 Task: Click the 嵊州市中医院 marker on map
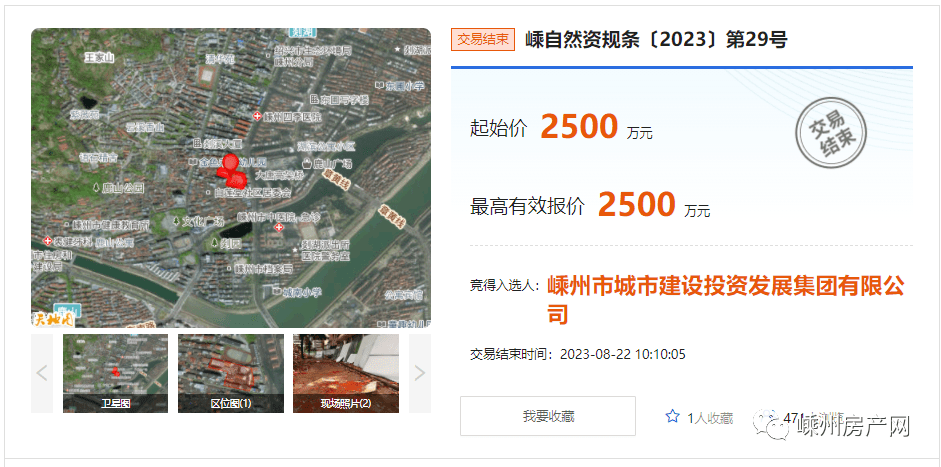click(x=278, y=227)
